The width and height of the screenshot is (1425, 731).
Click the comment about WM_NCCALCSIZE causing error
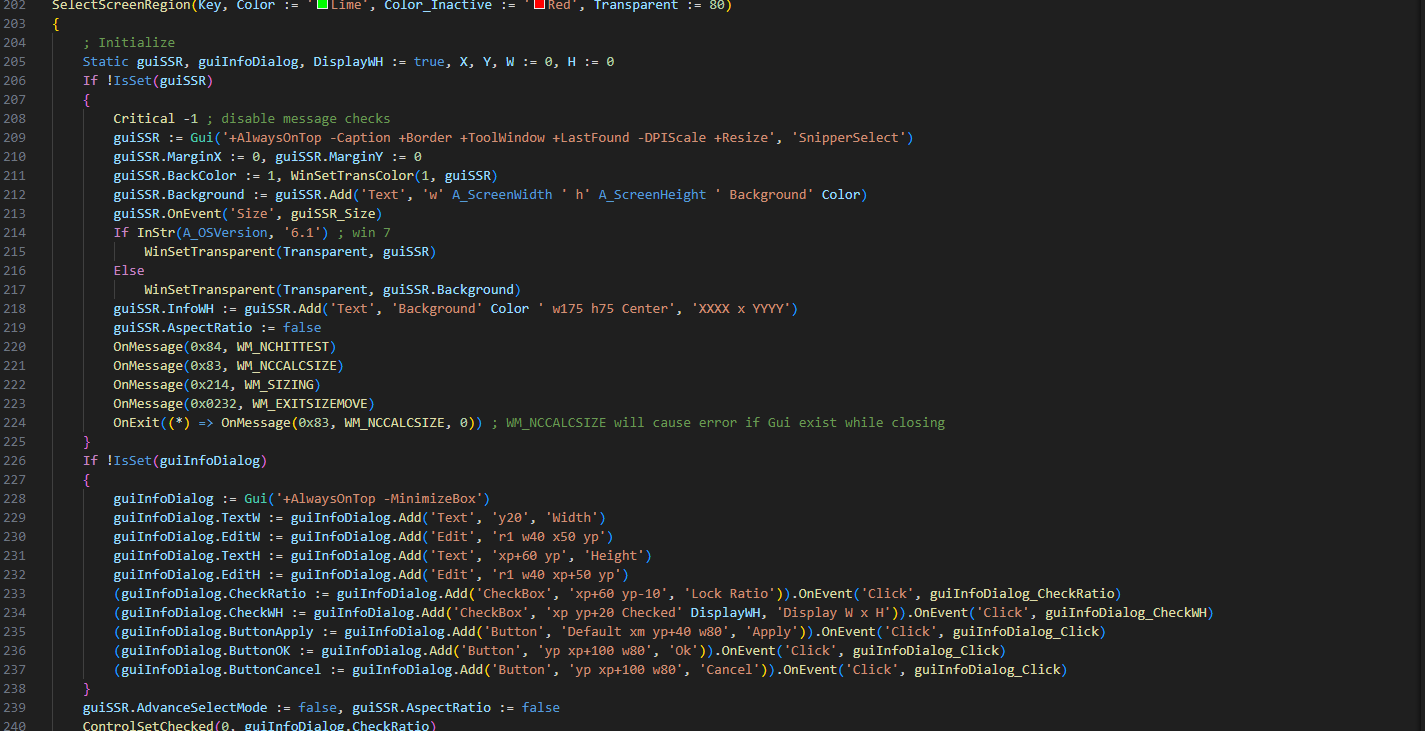point(718,423)
